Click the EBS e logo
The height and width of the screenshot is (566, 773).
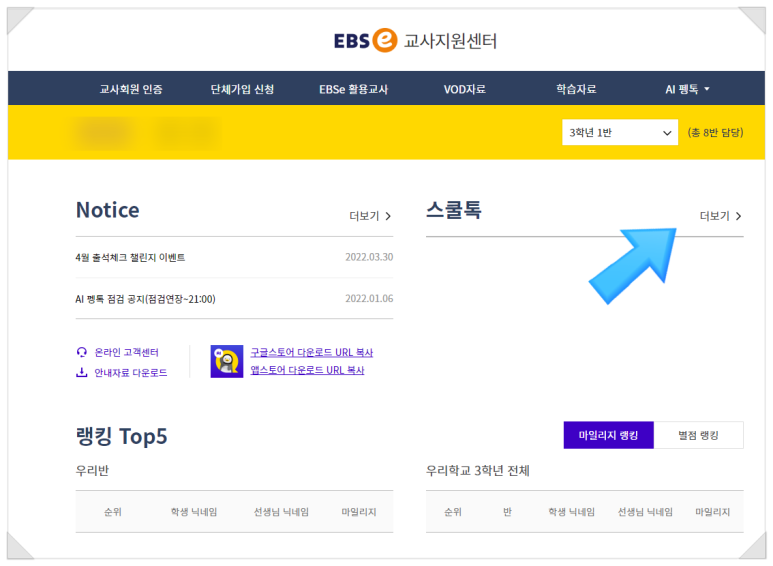(x=365, y=40)
